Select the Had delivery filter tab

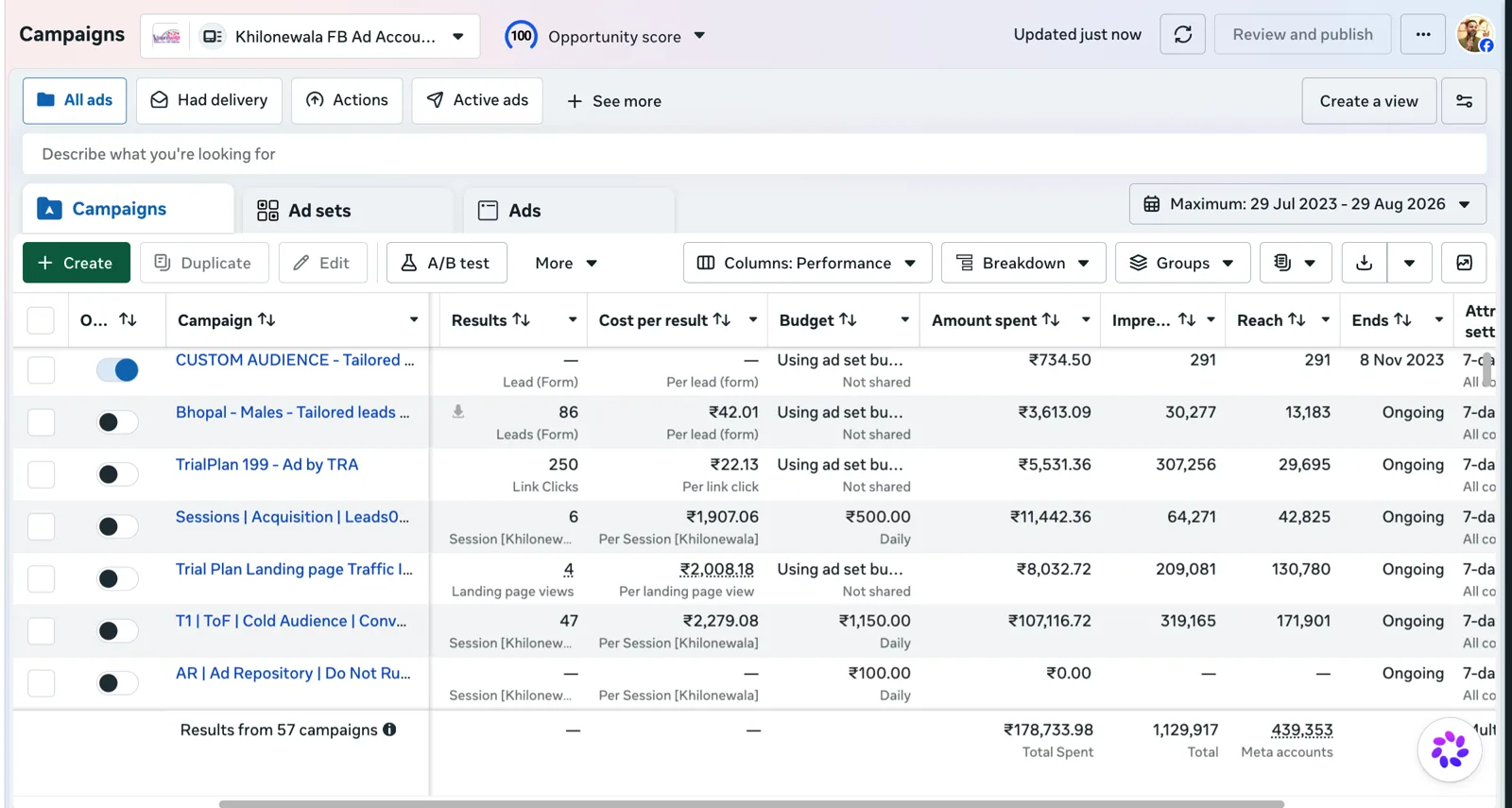coord(209,100)
